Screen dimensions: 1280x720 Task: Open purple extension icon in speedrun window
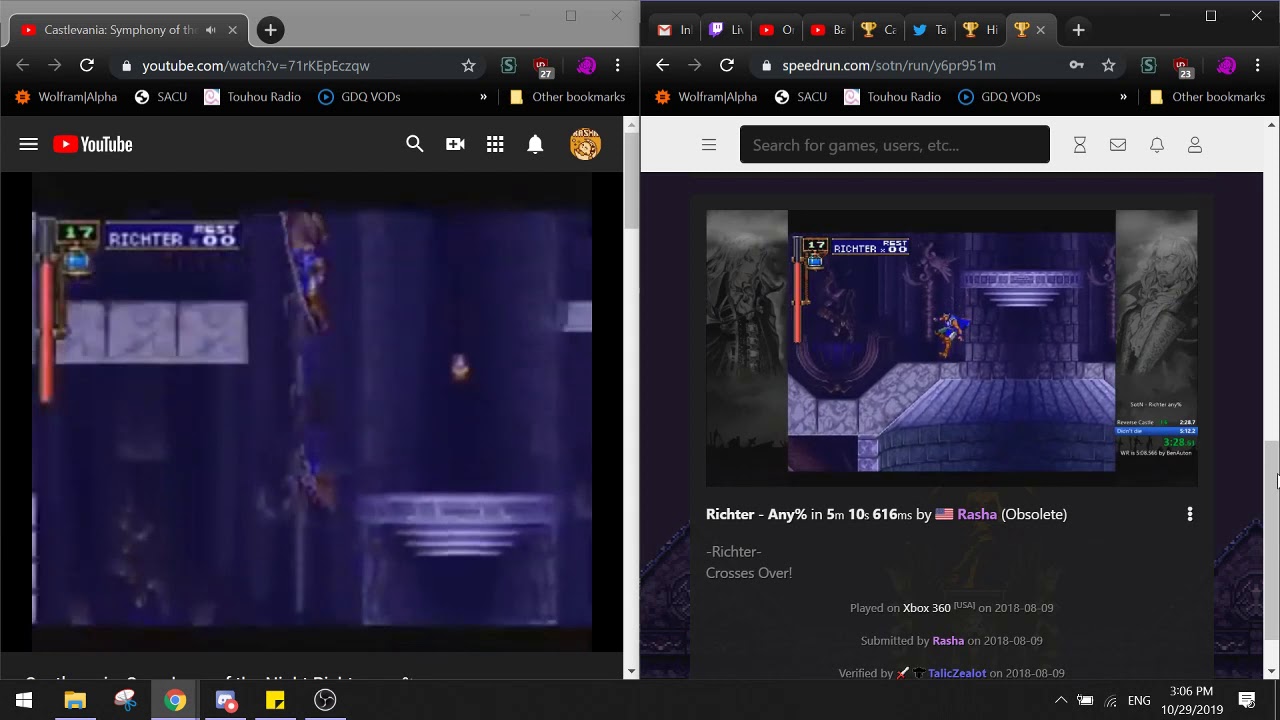pos(1226,65)
